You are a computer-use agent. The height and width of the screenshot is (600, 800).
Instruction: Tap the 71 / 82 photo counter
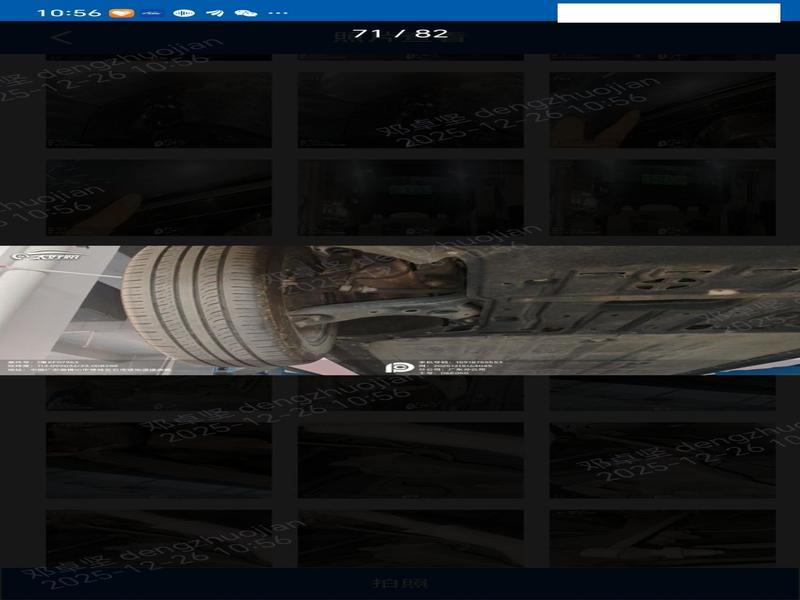pyautogui.click(x=400, y=33)
